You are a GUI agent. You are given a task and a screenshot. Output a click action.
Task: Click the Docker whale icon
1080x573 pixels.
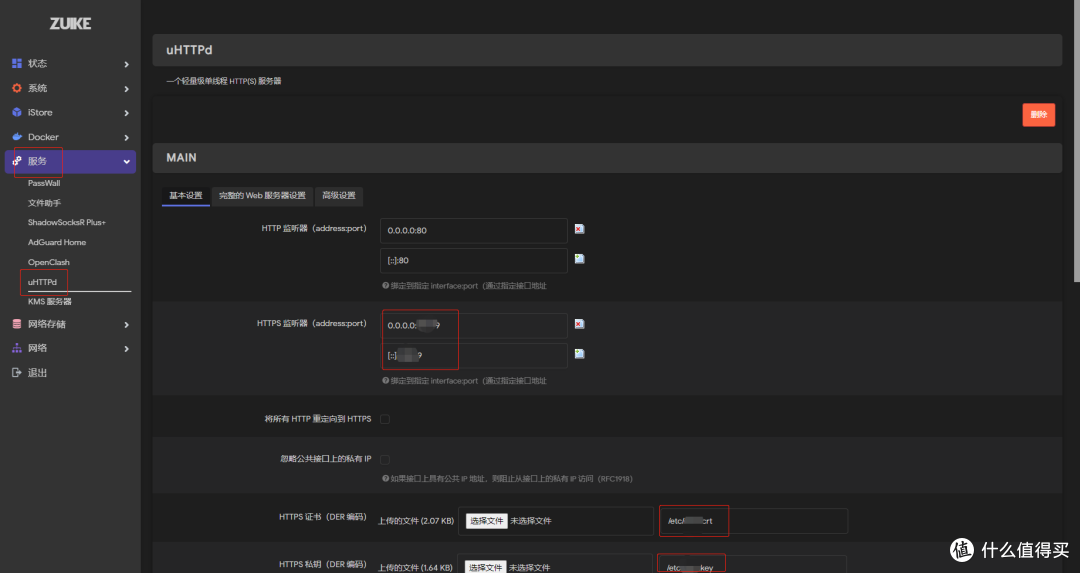tap(17, 137)
